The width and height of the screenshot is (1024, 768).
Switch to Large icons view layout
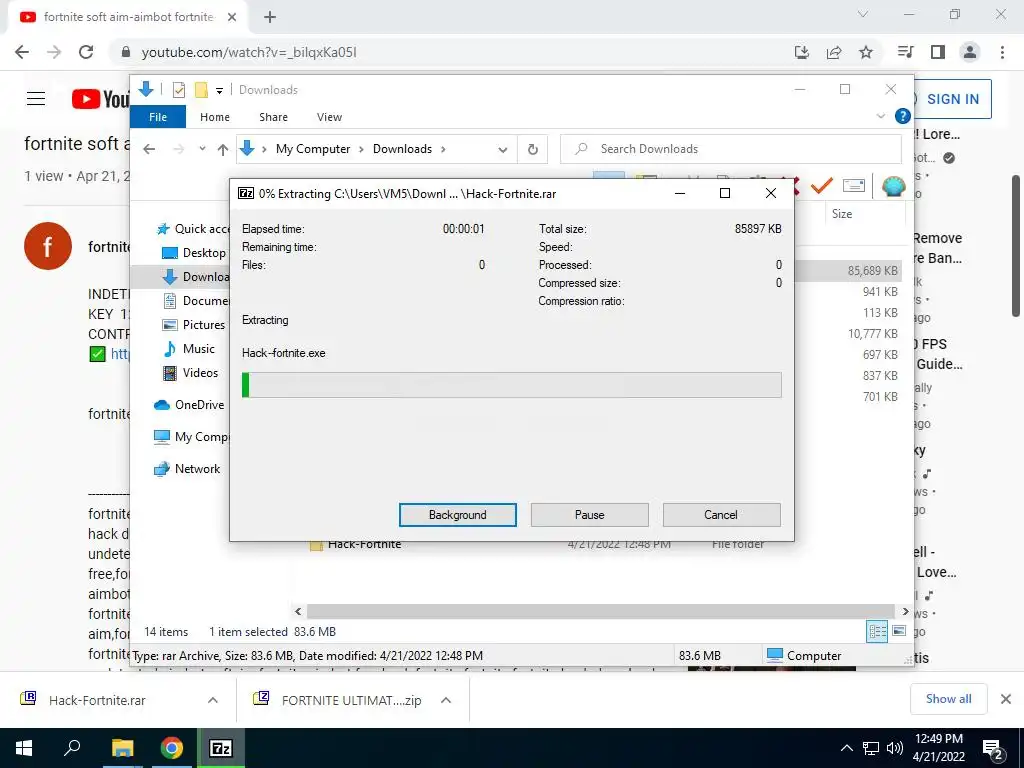point(899,632)
